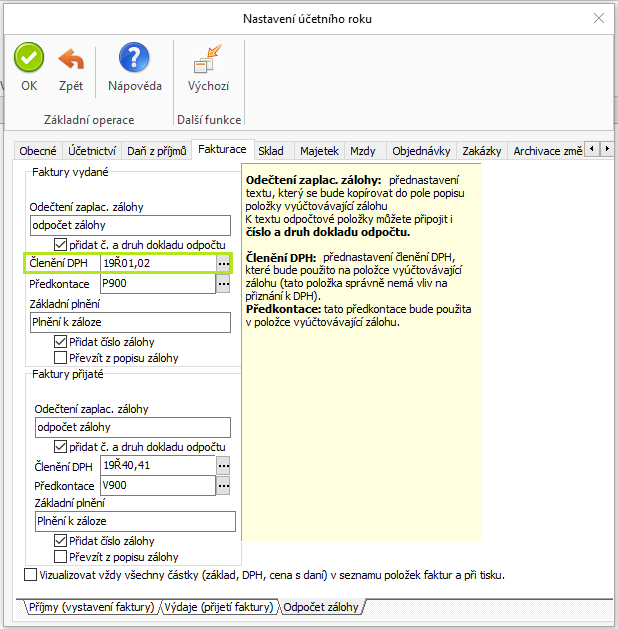Open the Účetnictví tab

pos(92,151)
